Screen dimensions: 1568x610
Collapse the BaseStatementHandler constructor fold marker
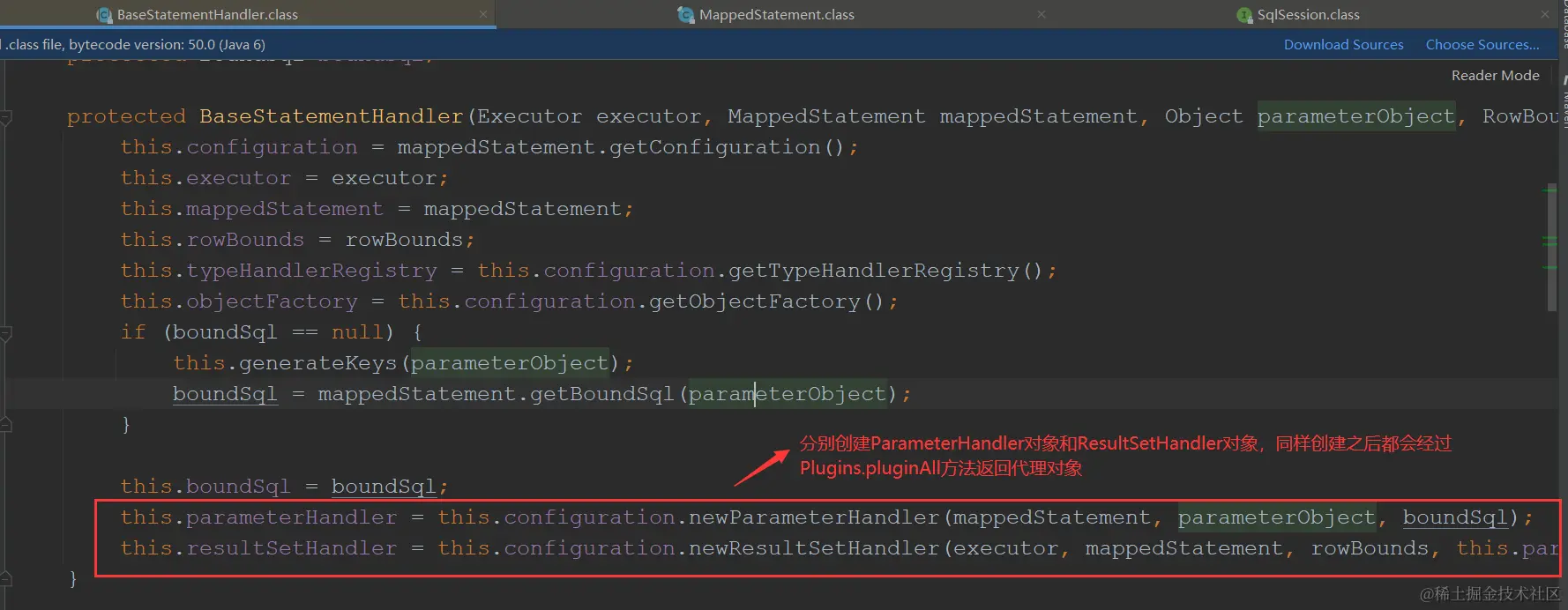click(x=6, y=116)
